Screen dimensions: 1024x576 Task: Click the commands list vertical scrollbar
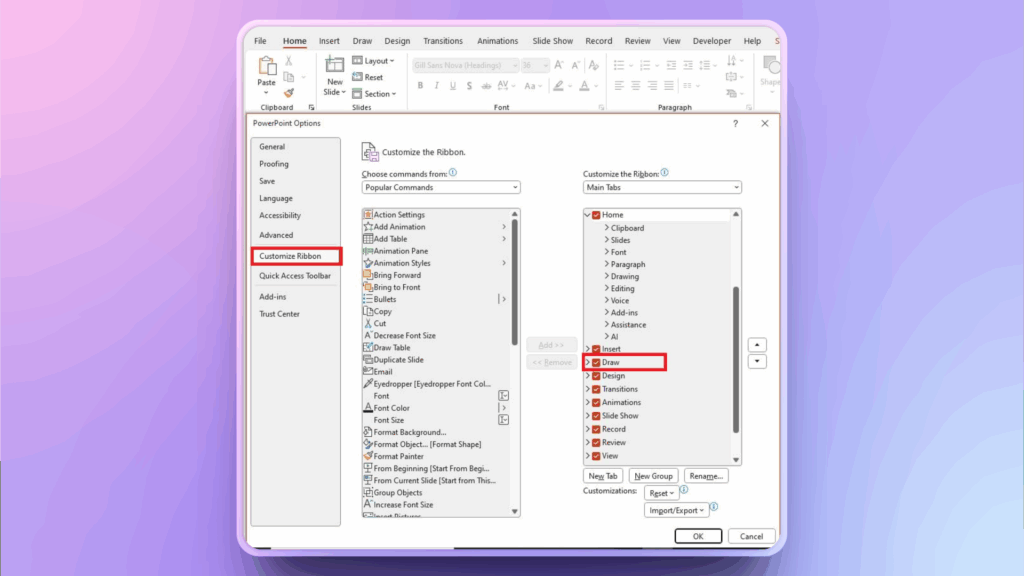click(515, 280)
